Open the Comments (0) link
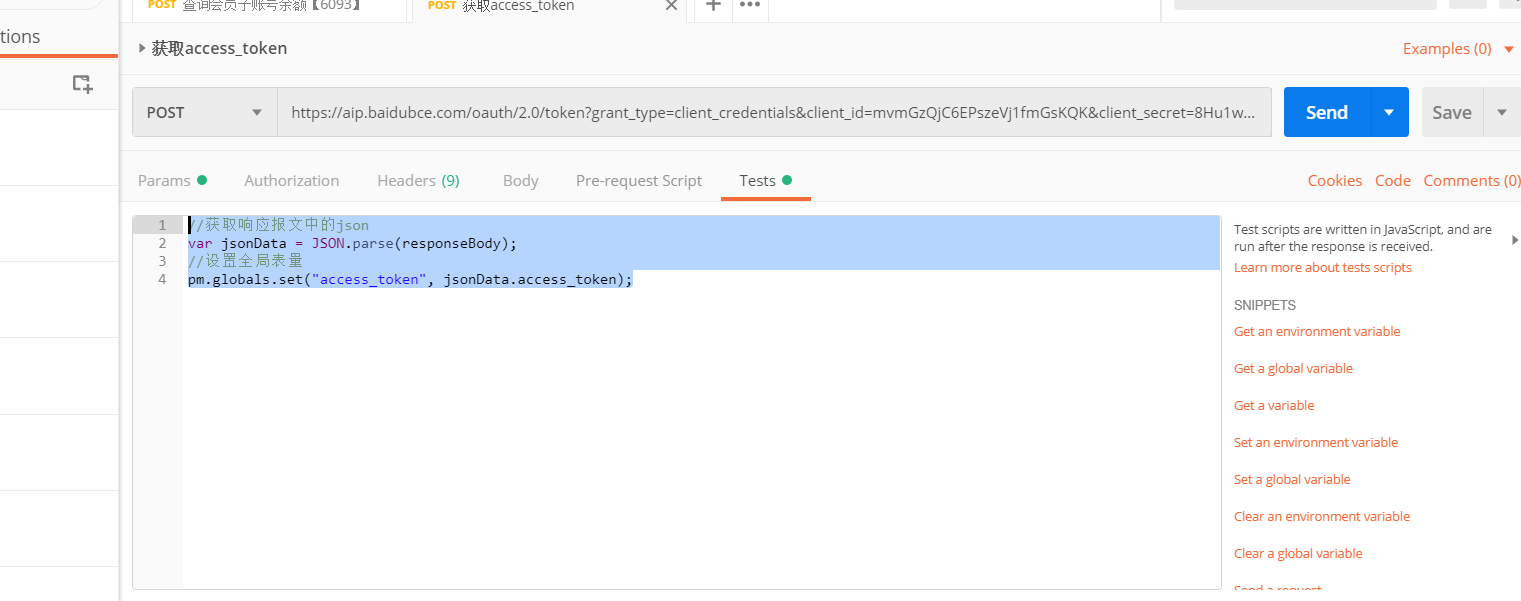 coord(1472,181)
